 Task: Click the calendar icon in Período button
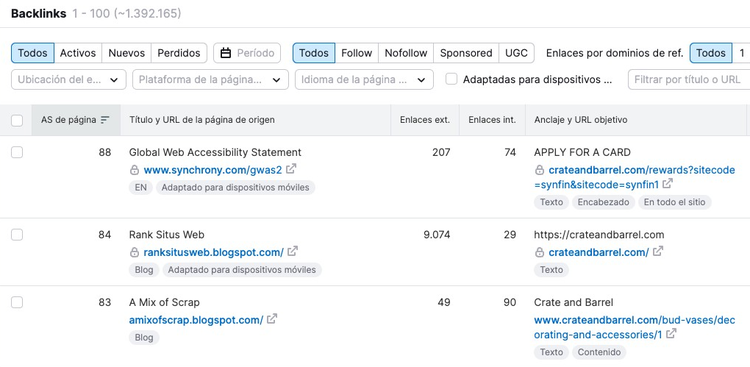click(226, 53)
